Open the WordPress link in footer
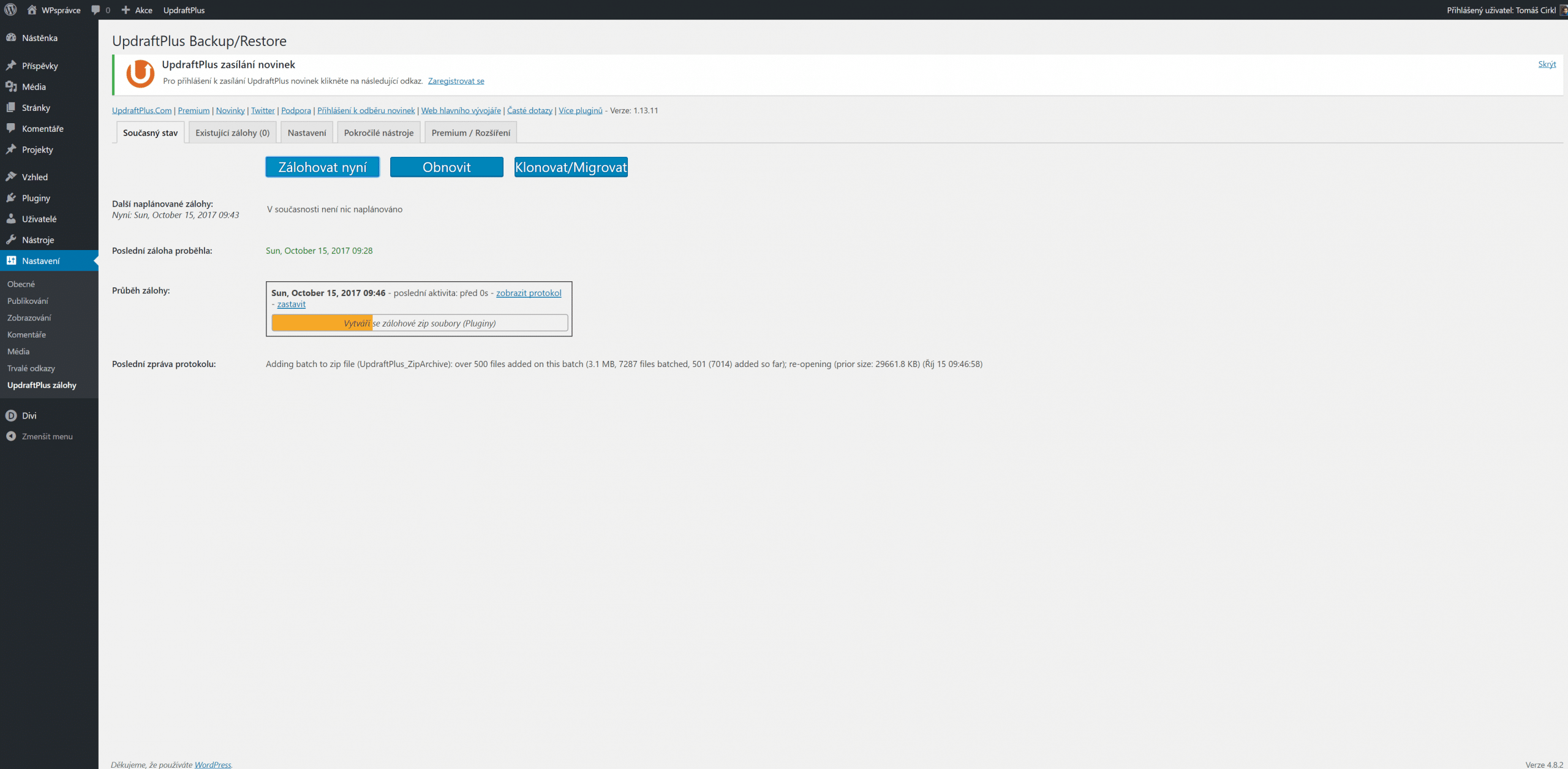 tap(213, 764)
